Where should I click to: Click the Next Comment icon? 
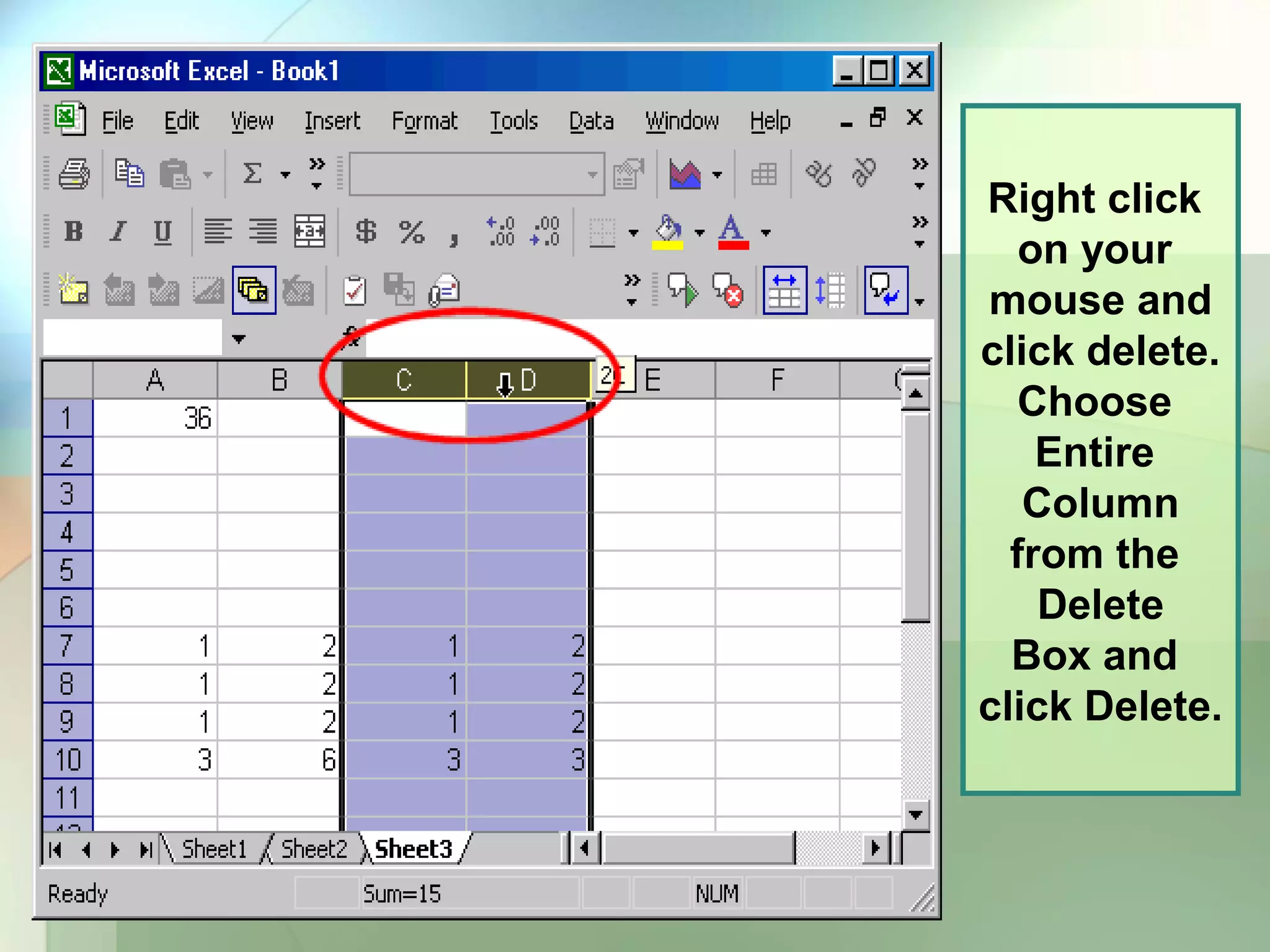[x=164, y=290]
